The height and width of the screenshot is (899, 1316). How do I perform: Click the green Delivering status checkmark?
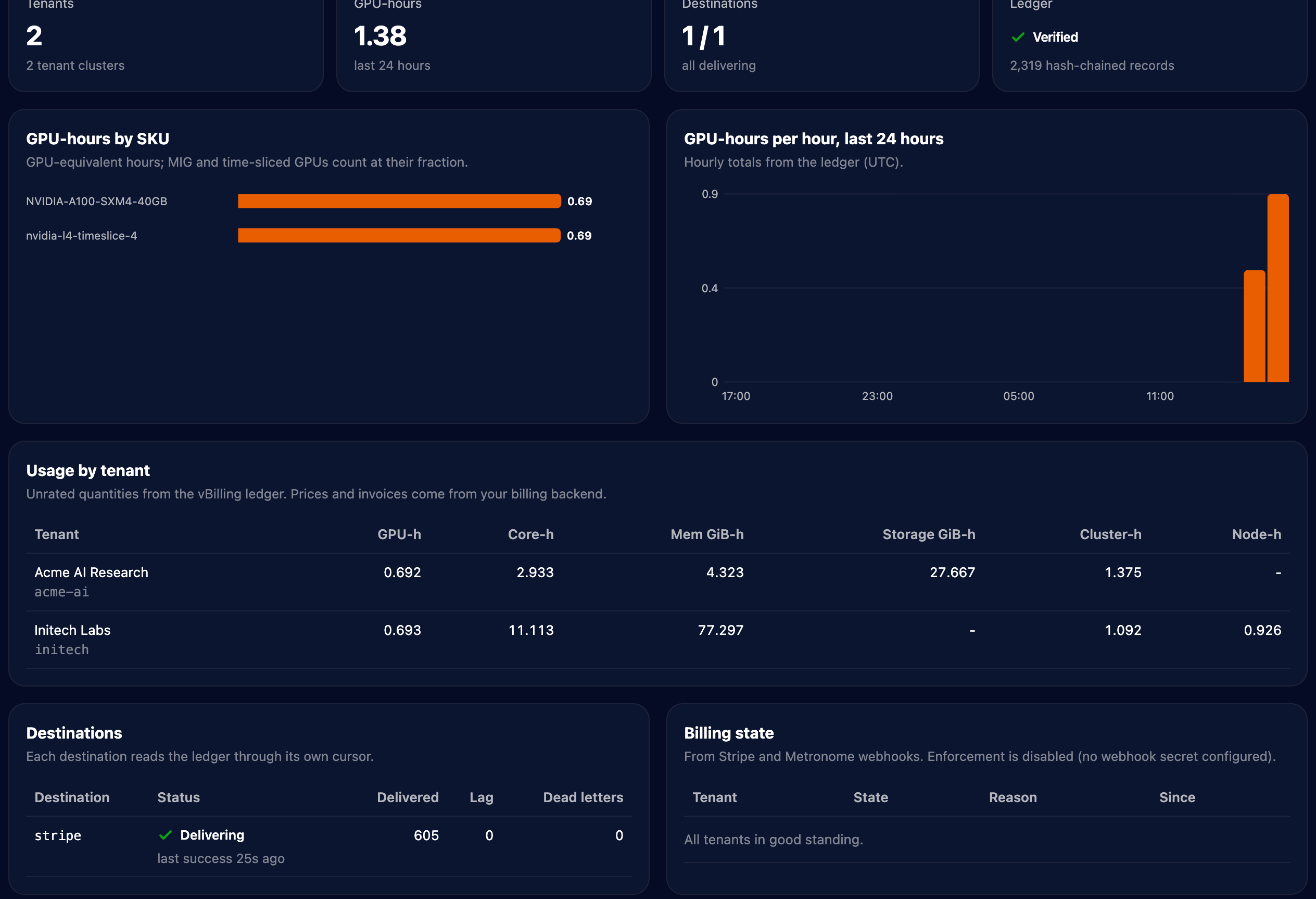click(165, 835)
